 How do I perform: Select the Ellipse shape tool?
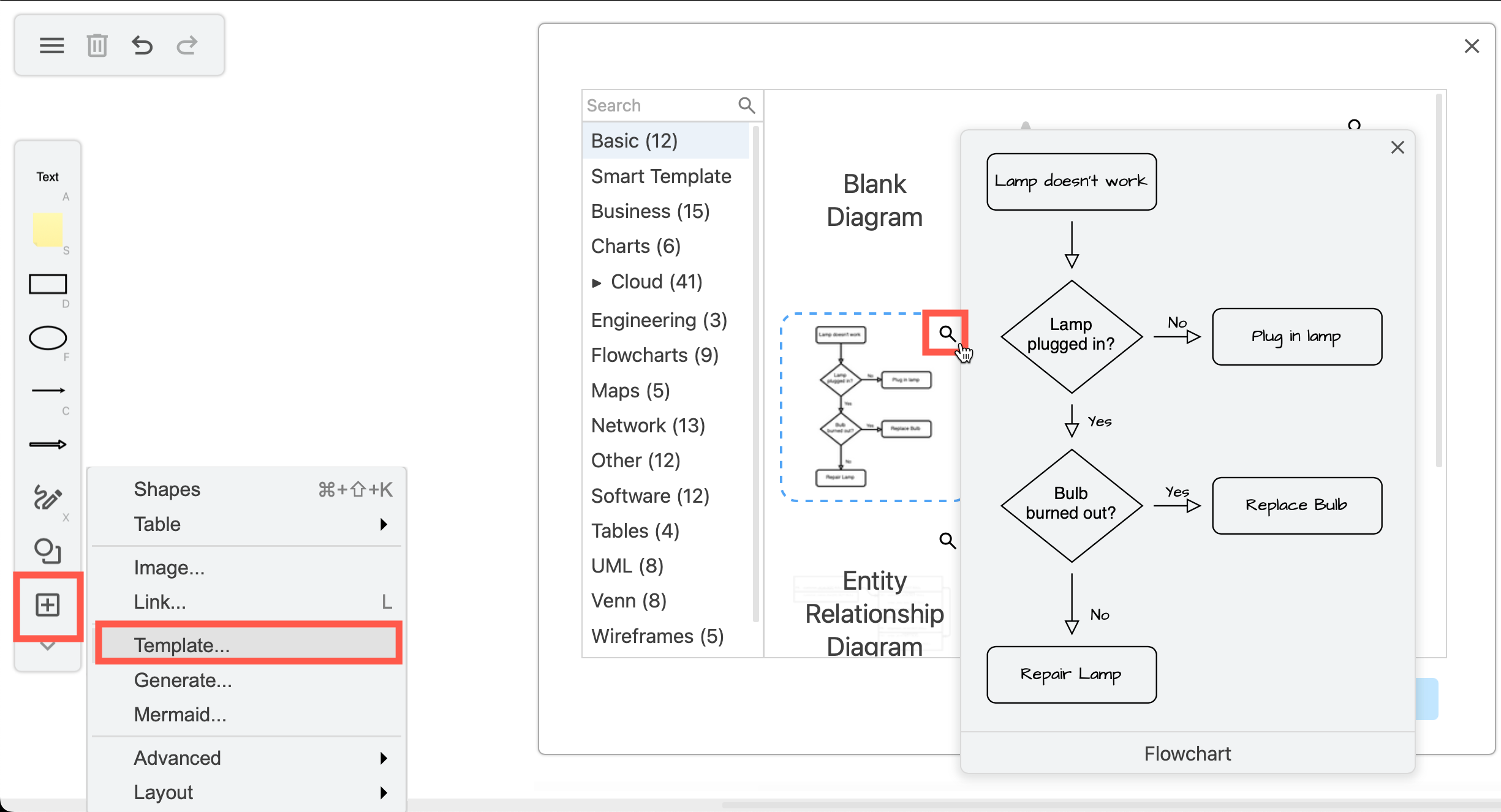47,337
